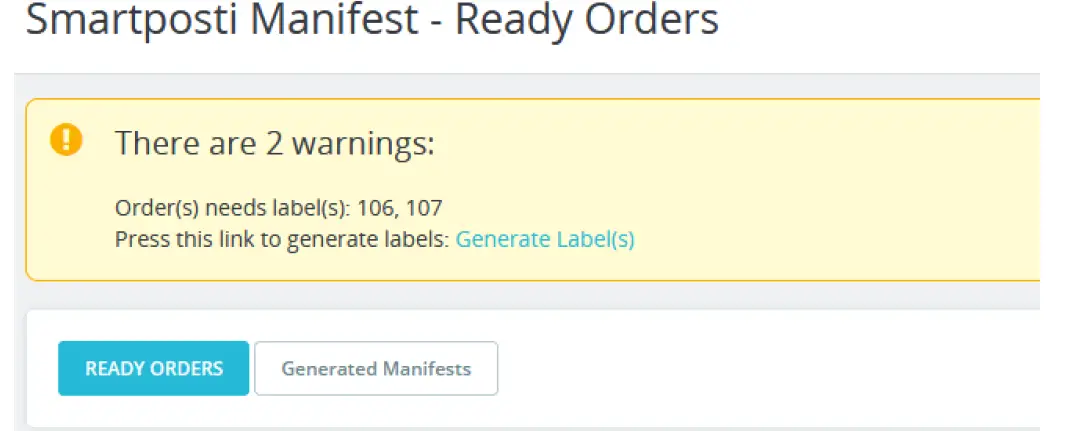Screen dimensions: 1081x431
Task: Click the word "Manifest" in the page title
Action: 335,19
